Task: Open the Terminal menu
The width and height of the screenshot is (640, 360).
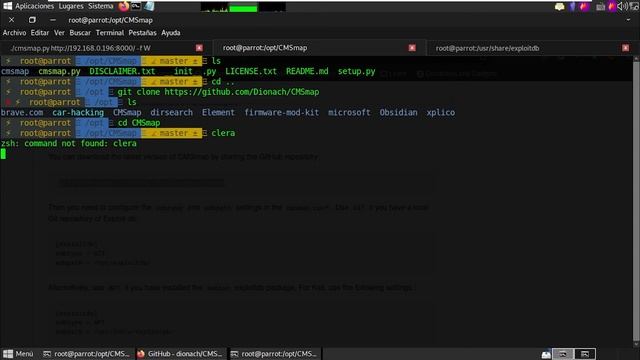Action: click(109, 33)
